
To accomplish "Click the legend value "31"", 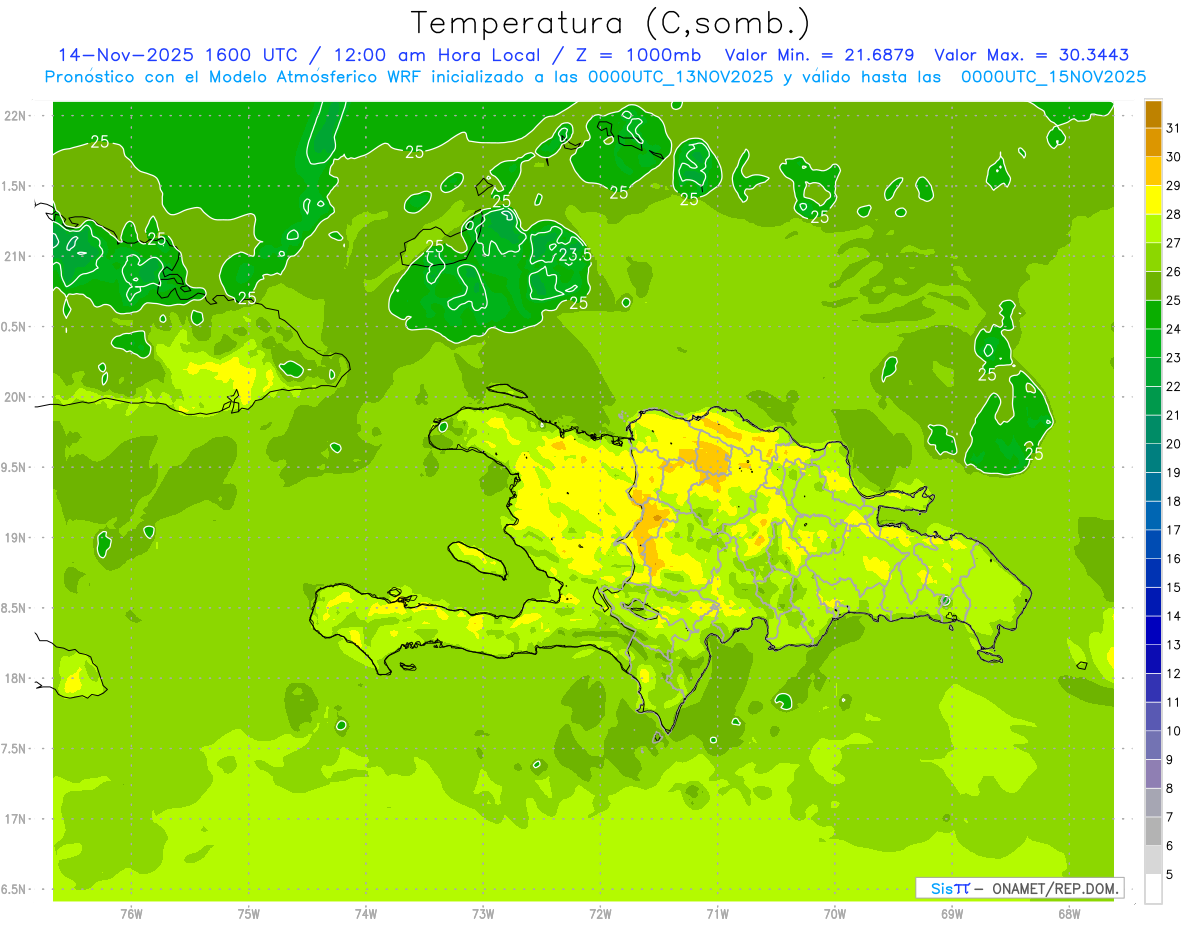I will click(x=1174, y=128).
